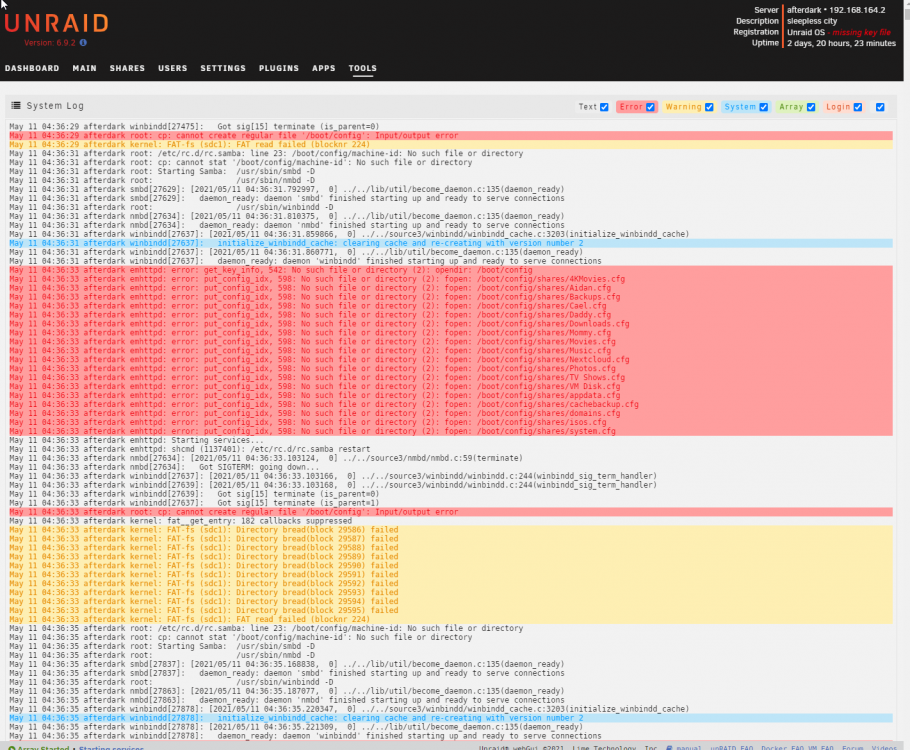Viewport: 910px width, 750px height.
Task: Switch to the Plugins page
Action: [x=279, y=68]
